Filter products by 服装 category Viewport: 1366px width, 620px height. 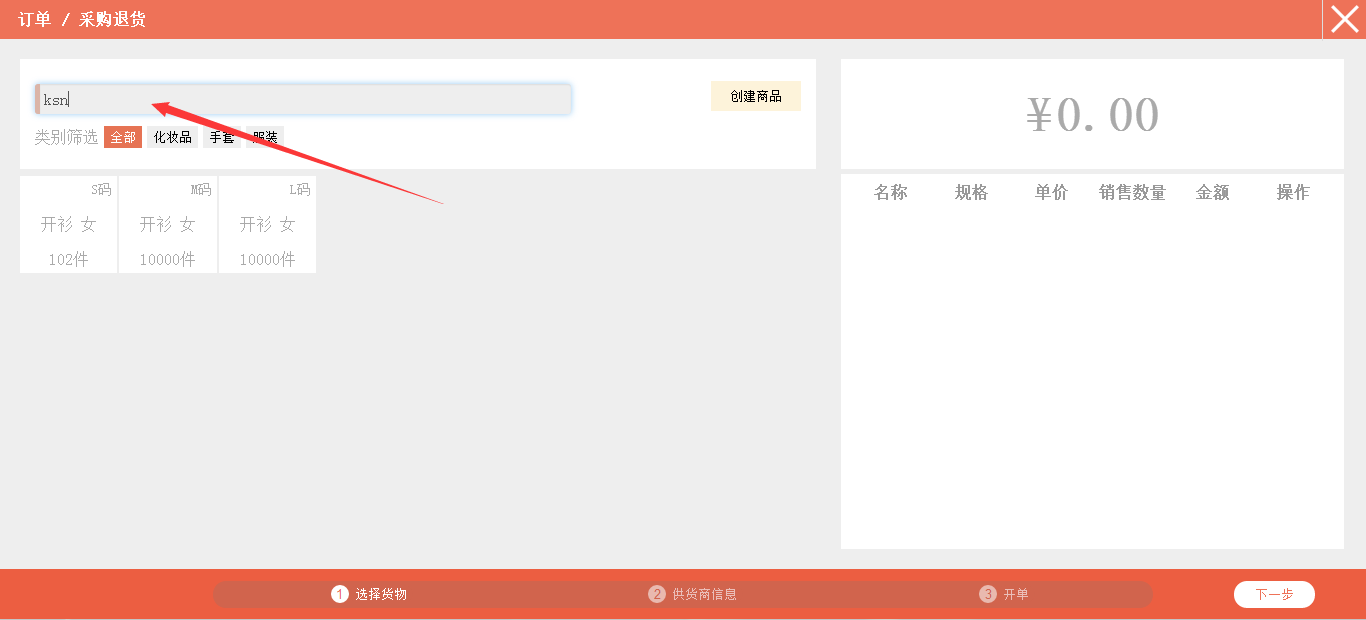click(x=265, y=138)
